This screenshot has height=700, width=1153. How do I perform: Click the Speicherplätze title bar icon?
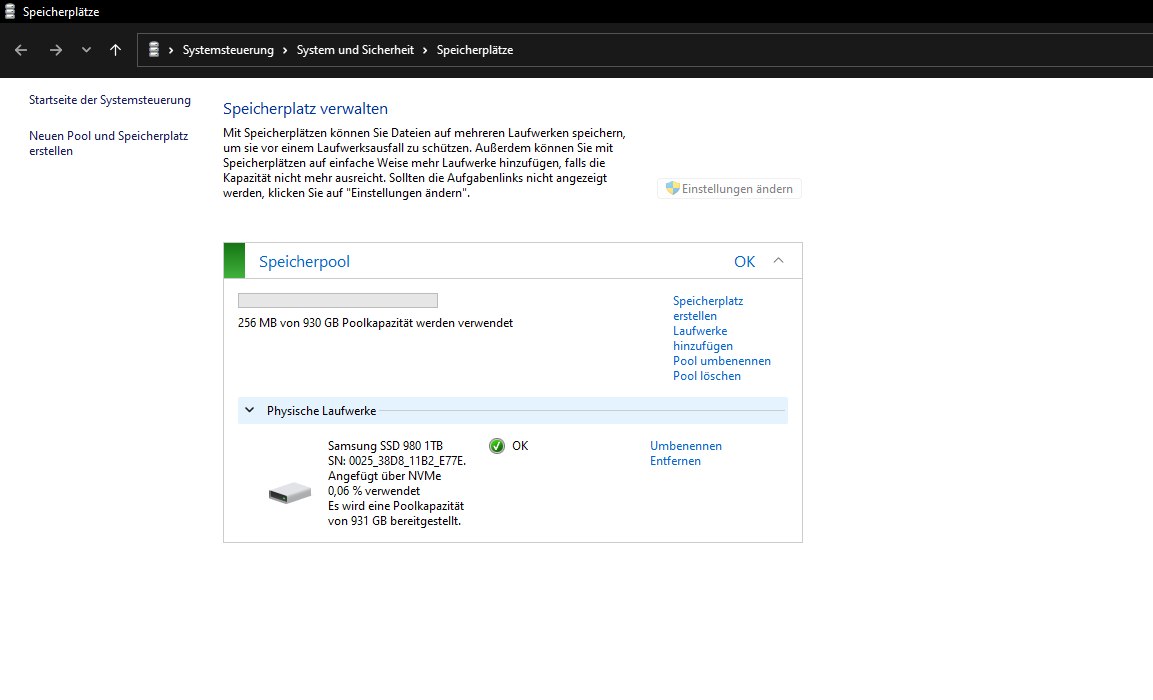coord(10,11)
